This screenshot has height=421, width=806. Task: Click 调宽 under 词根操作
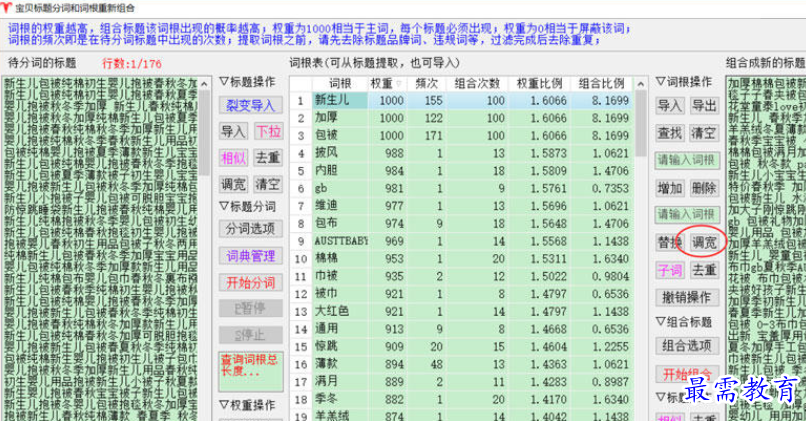pyautogui.click(x=704, y=242)
